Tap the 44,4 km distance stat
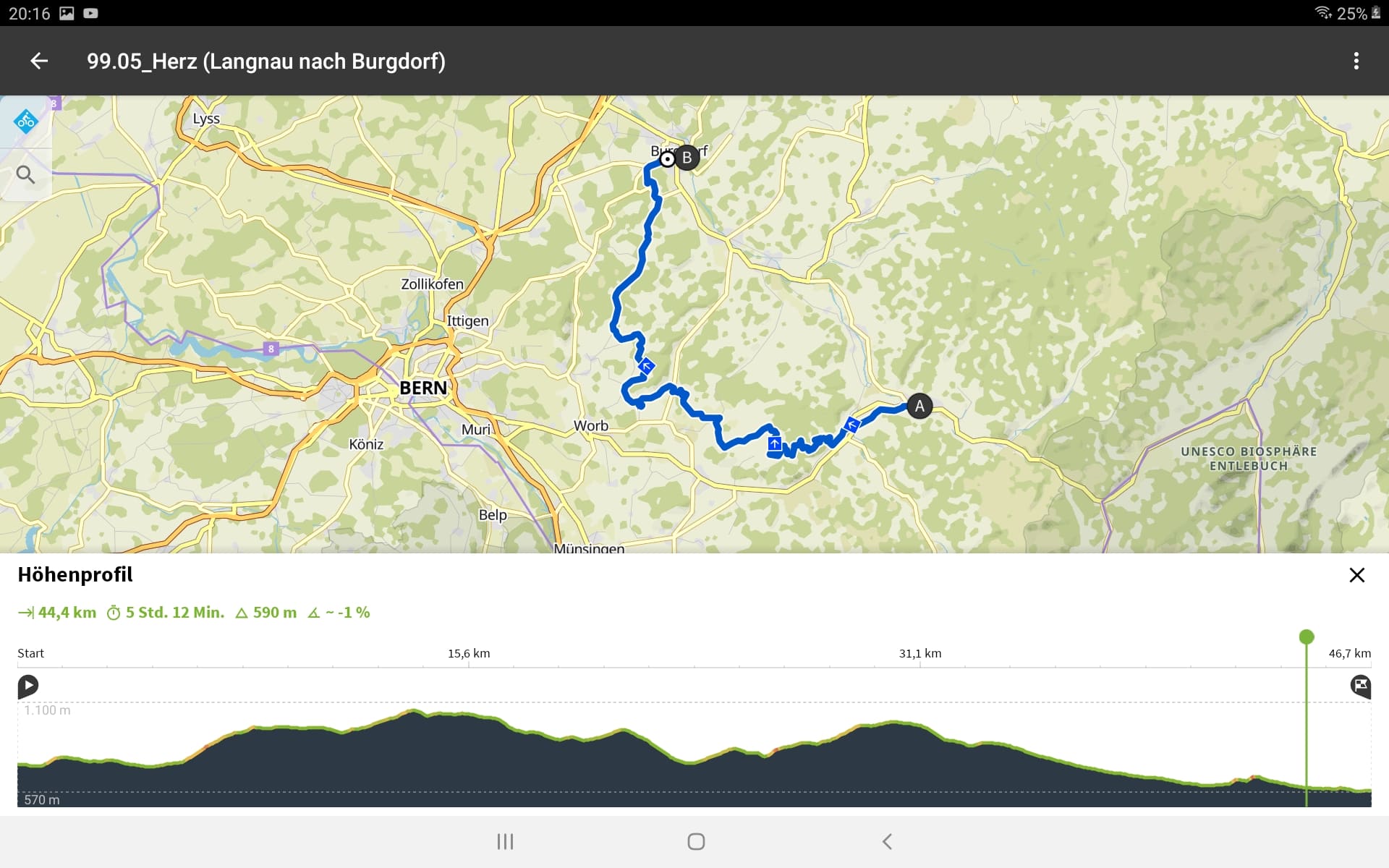The width and height of the screenshot is (1389, 868). pyautogui.click(x=58, y=613)
